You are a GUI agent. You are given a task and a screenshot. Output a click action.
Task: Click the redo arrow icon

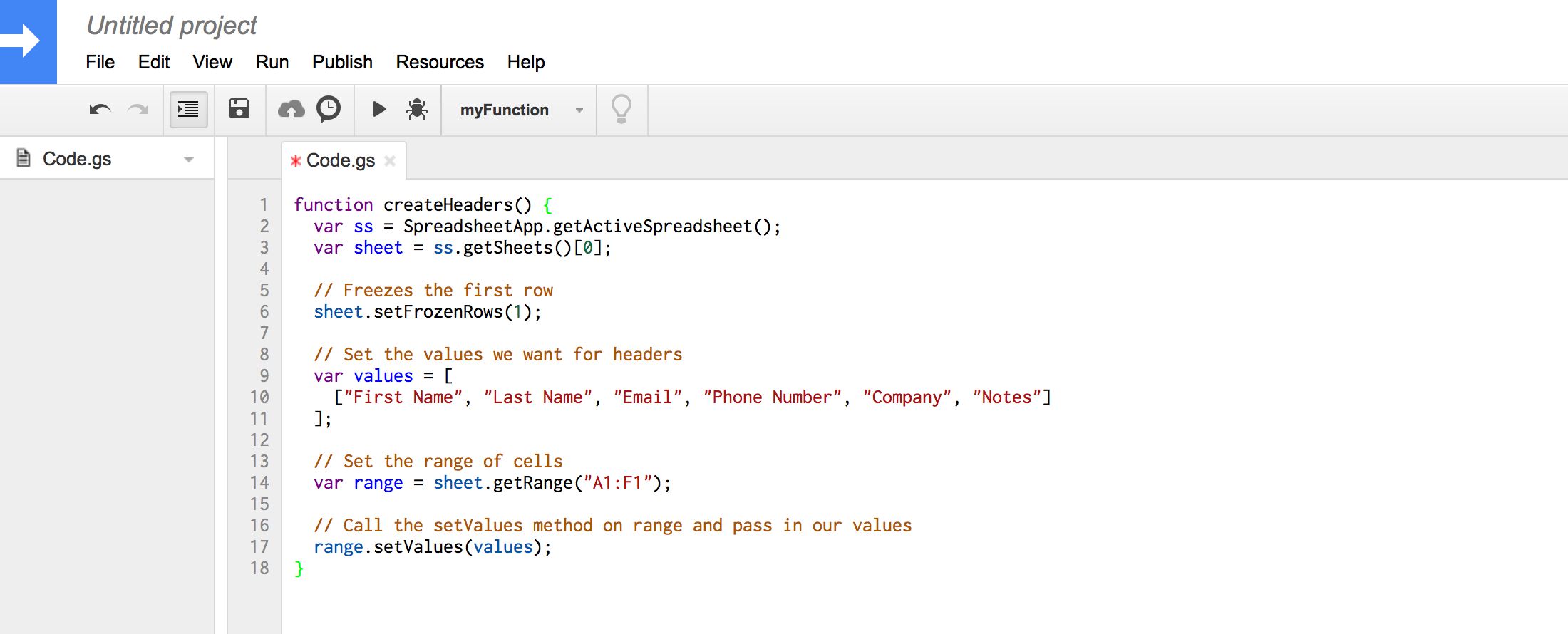pos(138,110)
